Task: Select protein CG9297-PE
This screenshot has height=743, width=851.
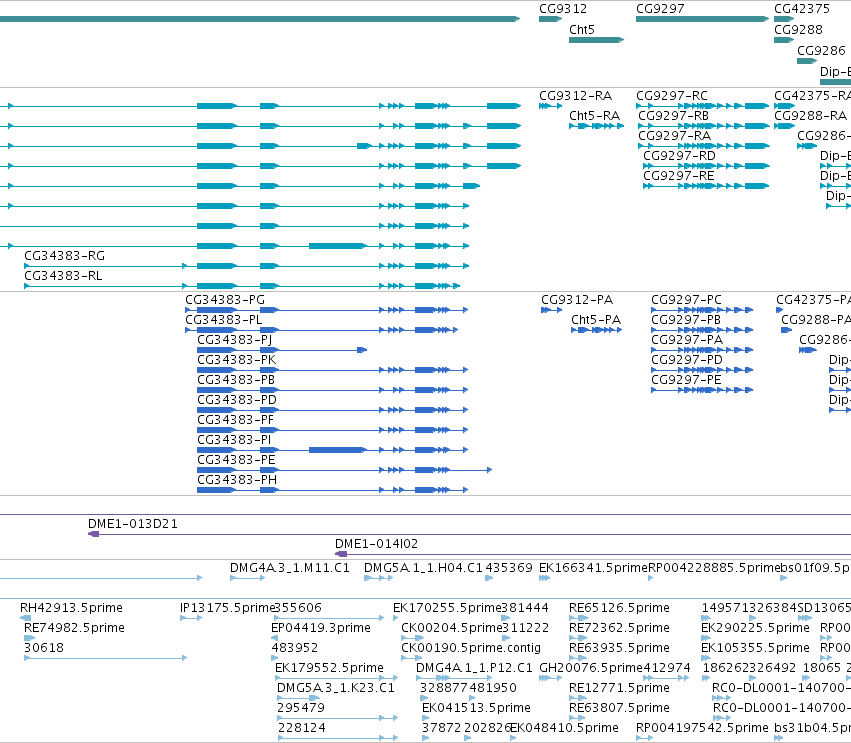Action: tap(702, 390)
